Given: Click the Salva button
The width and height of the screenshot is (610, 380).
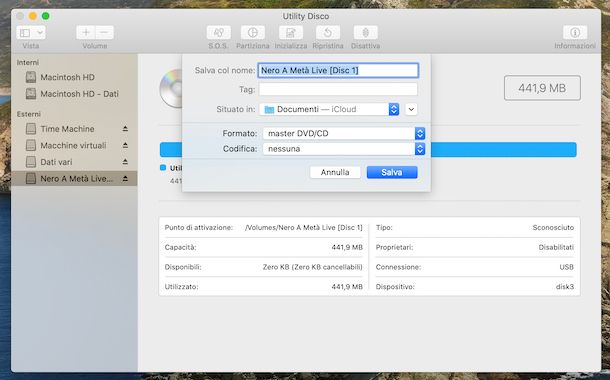Looking at the screenshot, I should coord(392,172).
